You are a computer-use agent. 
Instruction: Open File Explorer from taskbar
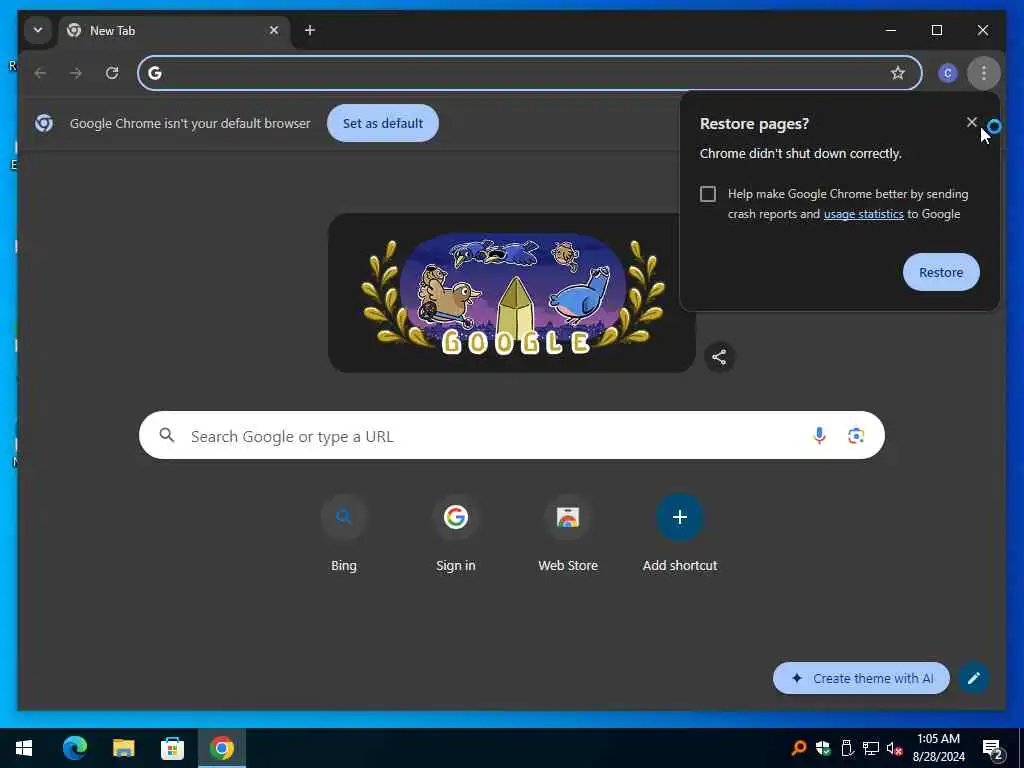124,748
